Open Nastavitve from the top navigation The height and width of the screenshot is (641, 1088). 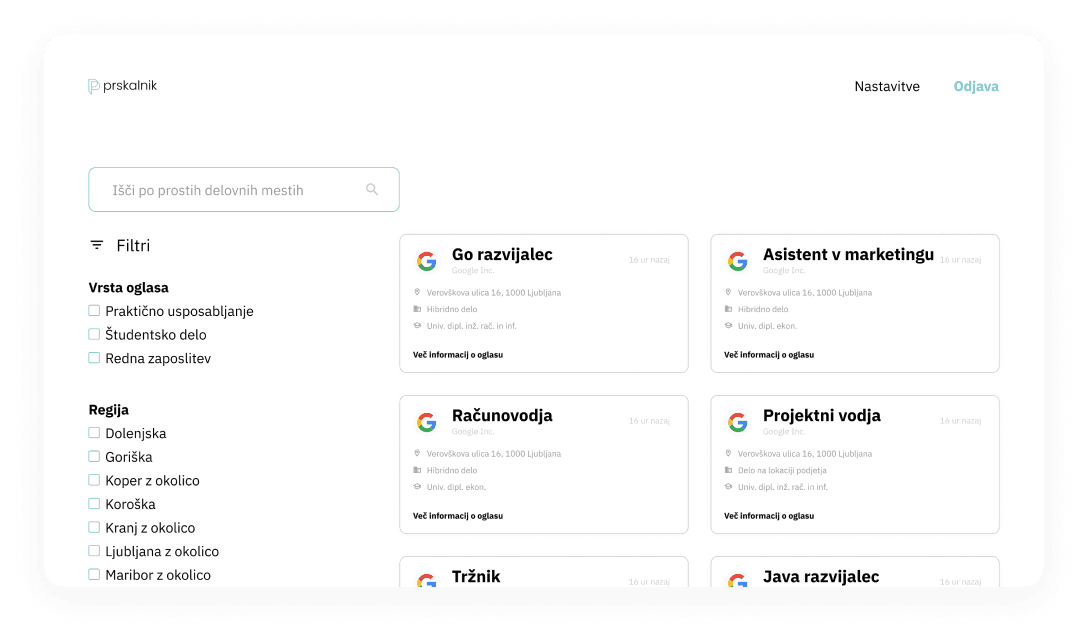point(887,86)
